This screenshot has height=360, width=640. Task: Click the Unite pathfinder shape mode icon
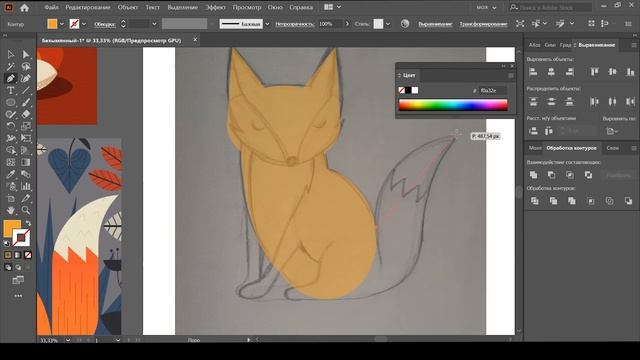pyautogui.click(x=533, y=175)
